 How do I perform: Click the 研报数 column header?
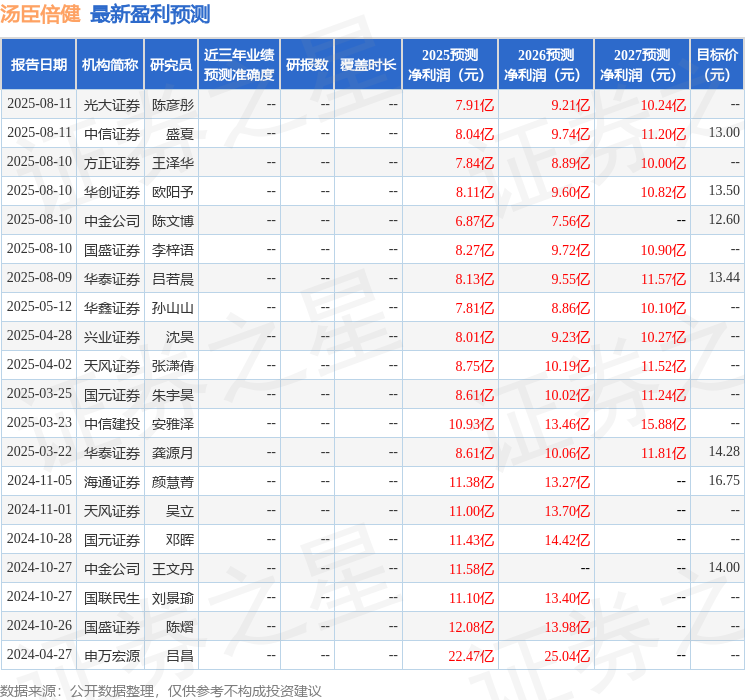307,65
